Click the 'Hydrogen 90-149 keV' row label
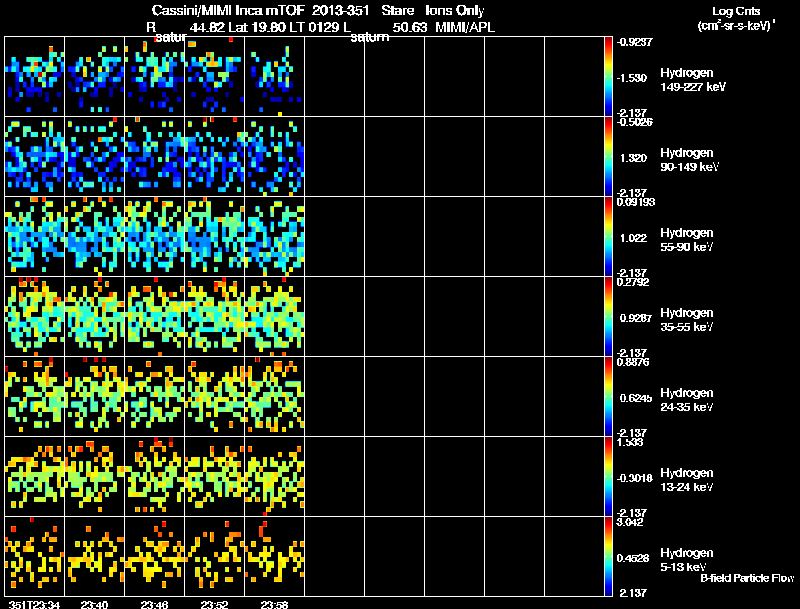 (689, 160)
